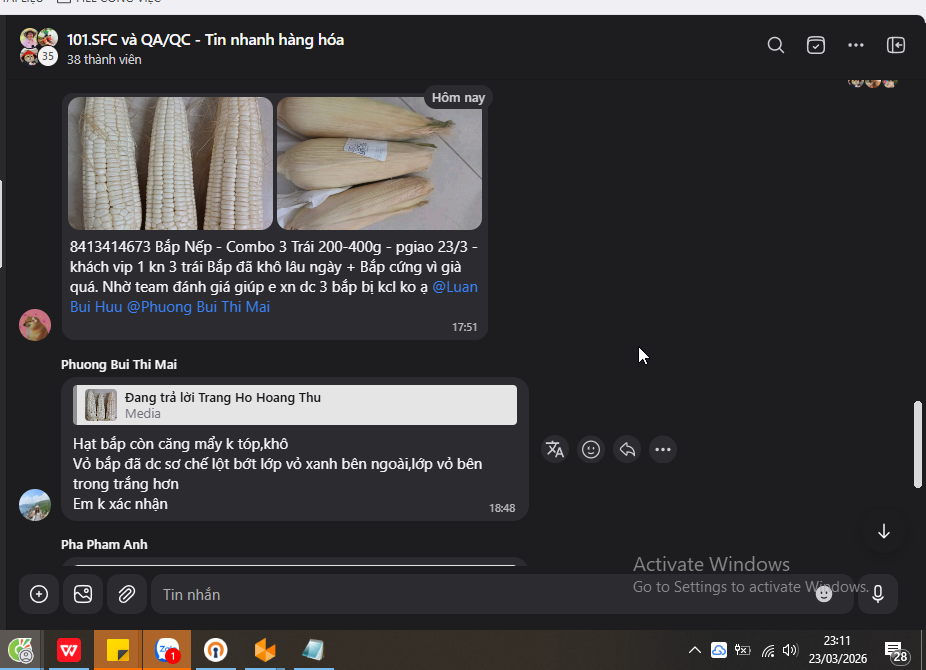Open the green Cốc Cốc browser in taskbar
This screenshot has height=670, width=926.
21,650
